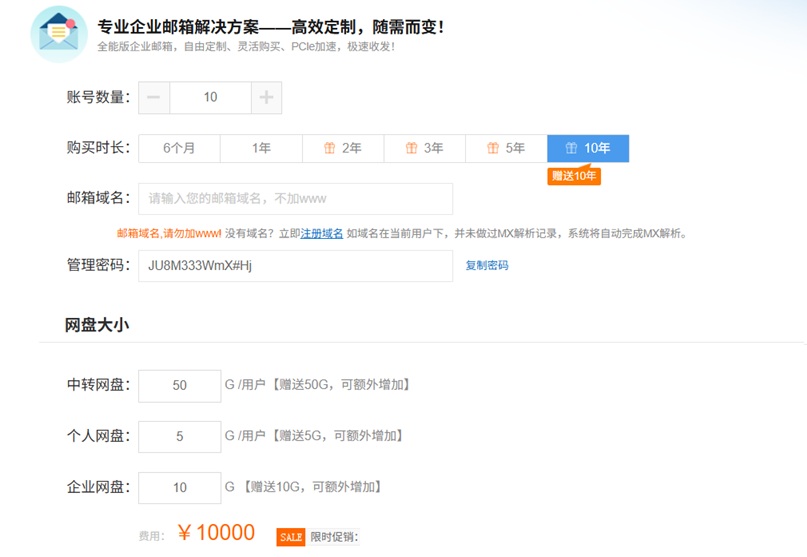This screenshot has width=807, height=557.
Task: Click the gift icon beside 3年
Action: pos(411,148)
